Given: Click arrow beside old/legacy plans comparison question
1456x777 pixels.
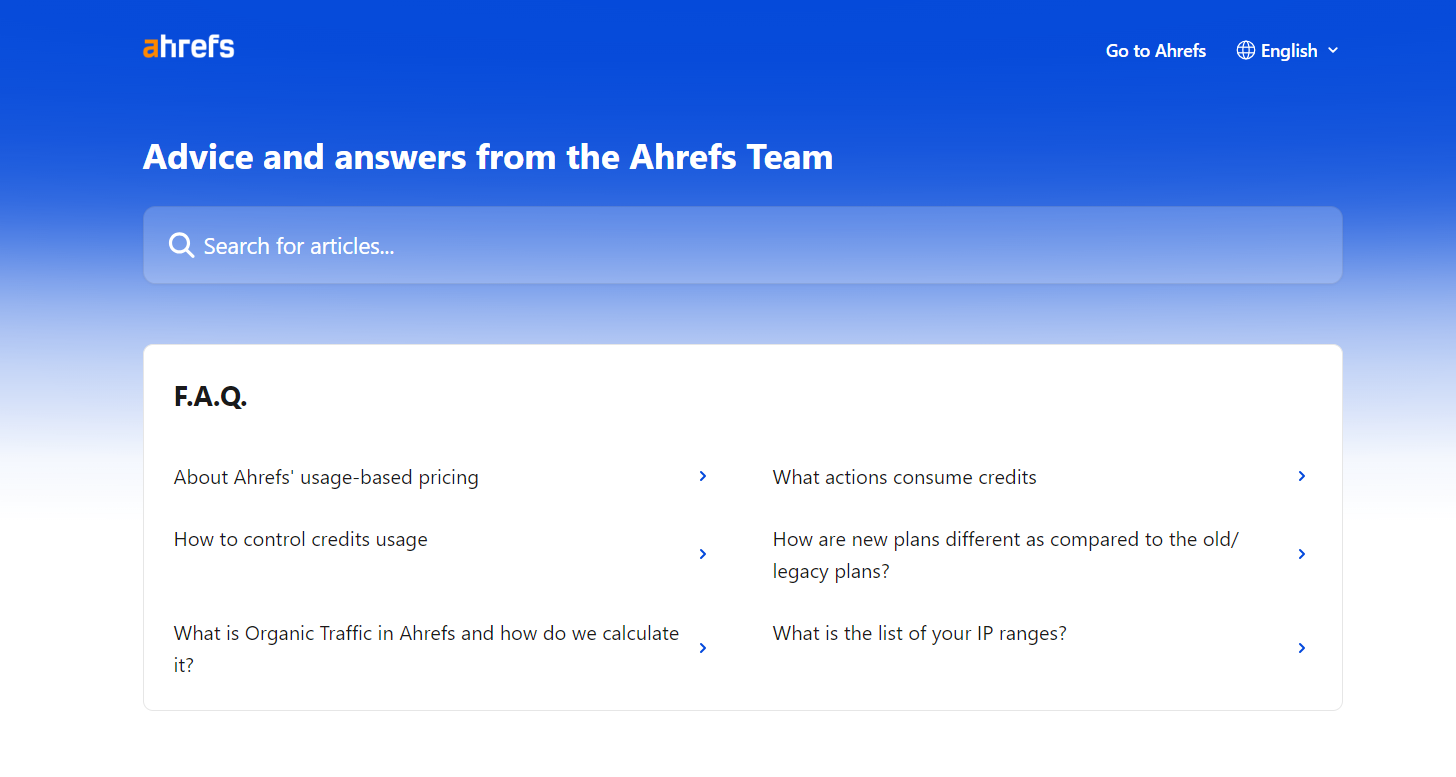Looking at the screenshot, I should pos(1301,554).
